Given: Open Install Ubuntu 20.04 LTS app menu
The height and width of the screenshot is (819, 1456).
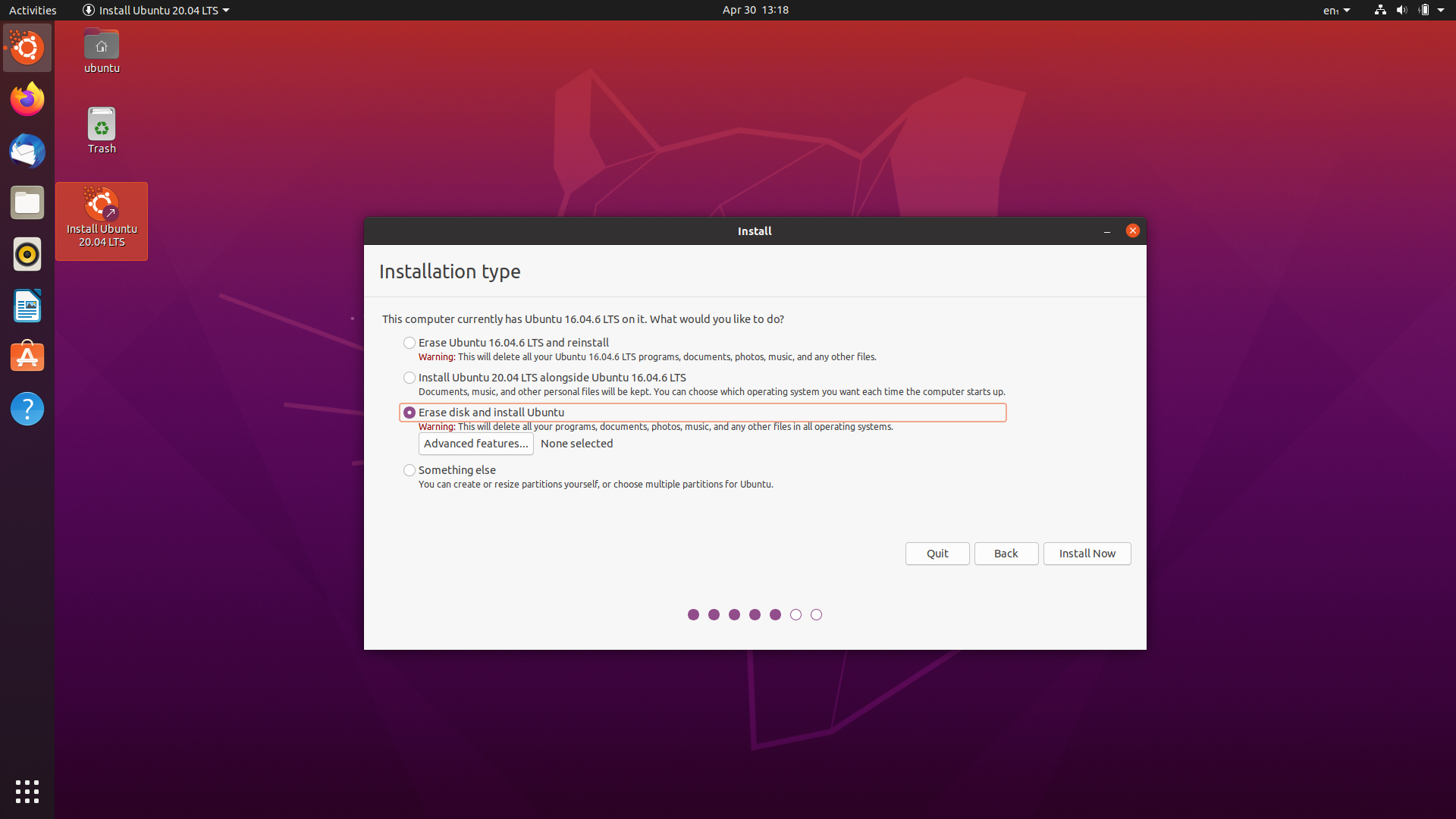Looking at the screenshot, I should [155, 10].
